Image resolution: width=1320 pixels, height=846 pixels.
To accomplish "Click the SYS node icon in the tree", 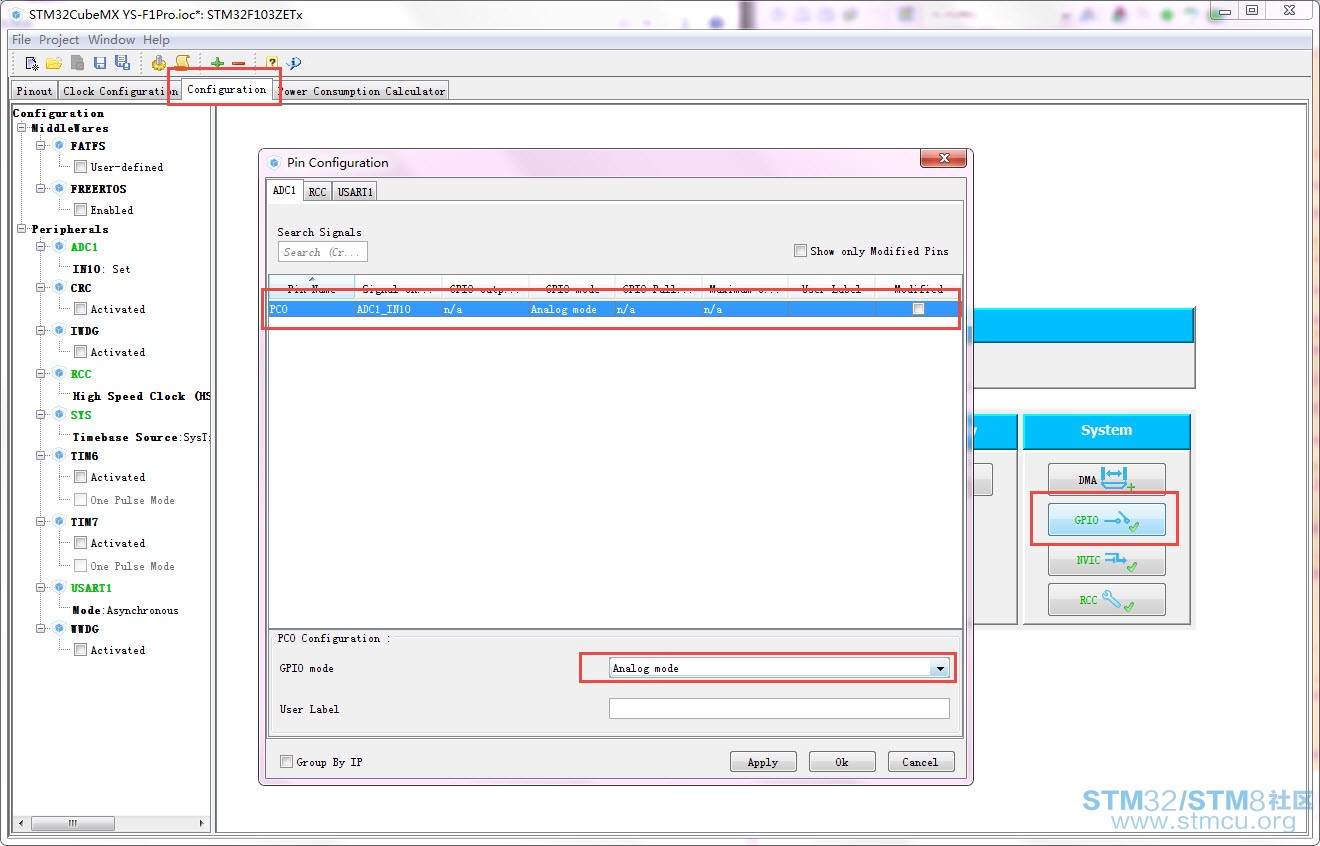I will click(59, 415).
